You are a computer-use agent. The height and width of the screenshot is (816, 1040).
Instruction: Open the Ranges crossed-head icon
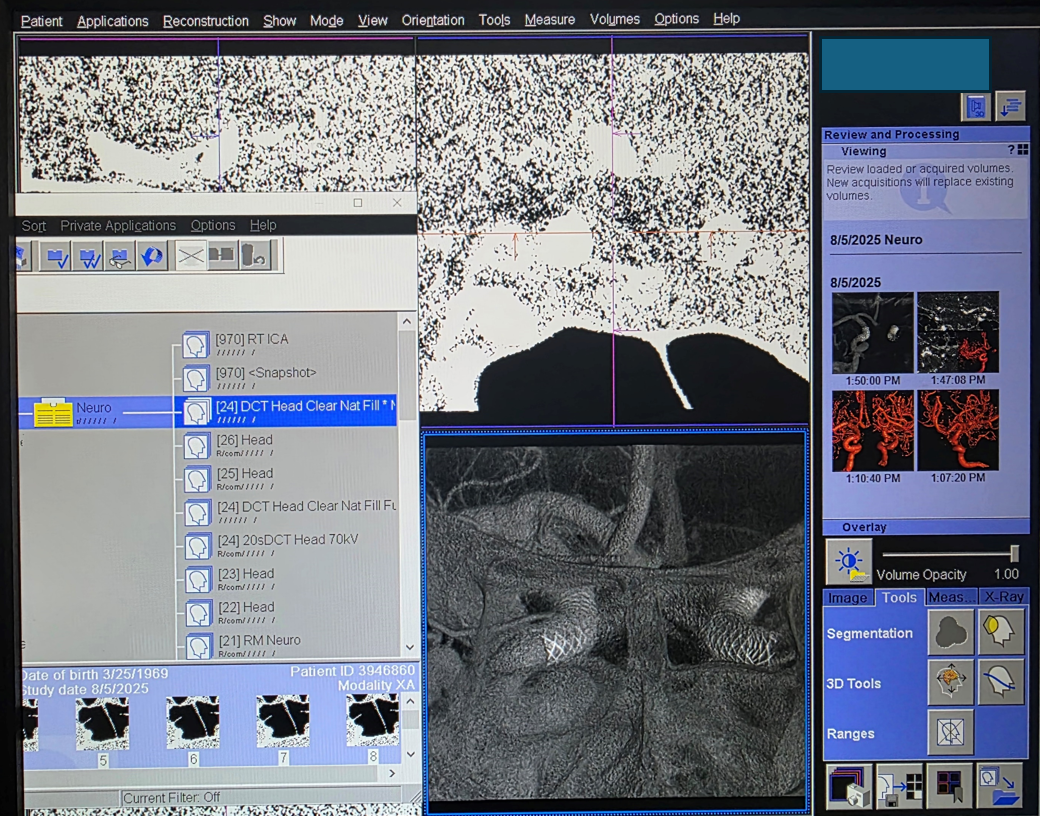tap(951, 732)
